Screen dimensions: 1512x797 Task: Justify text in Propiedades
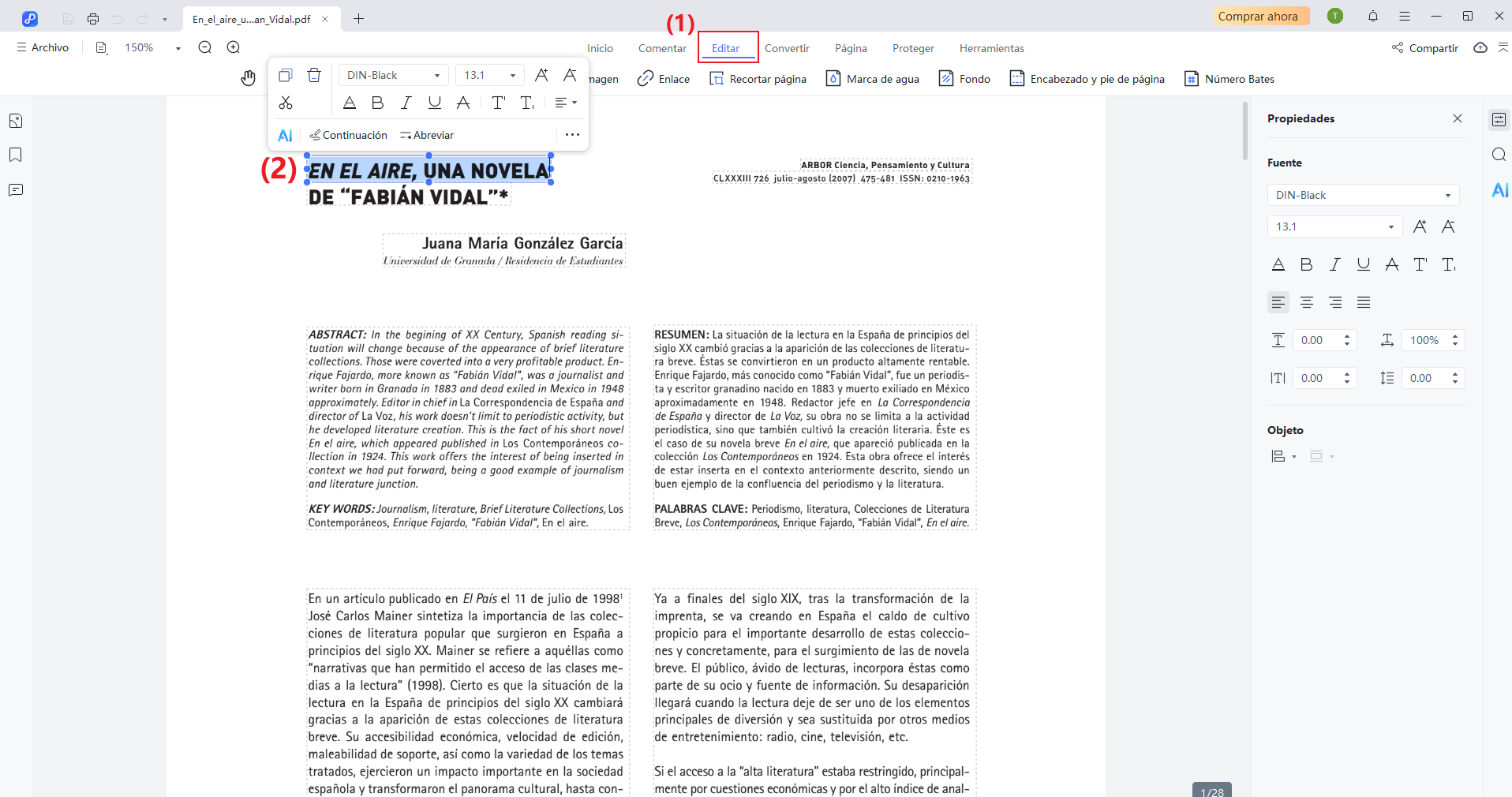(1364, 302)
